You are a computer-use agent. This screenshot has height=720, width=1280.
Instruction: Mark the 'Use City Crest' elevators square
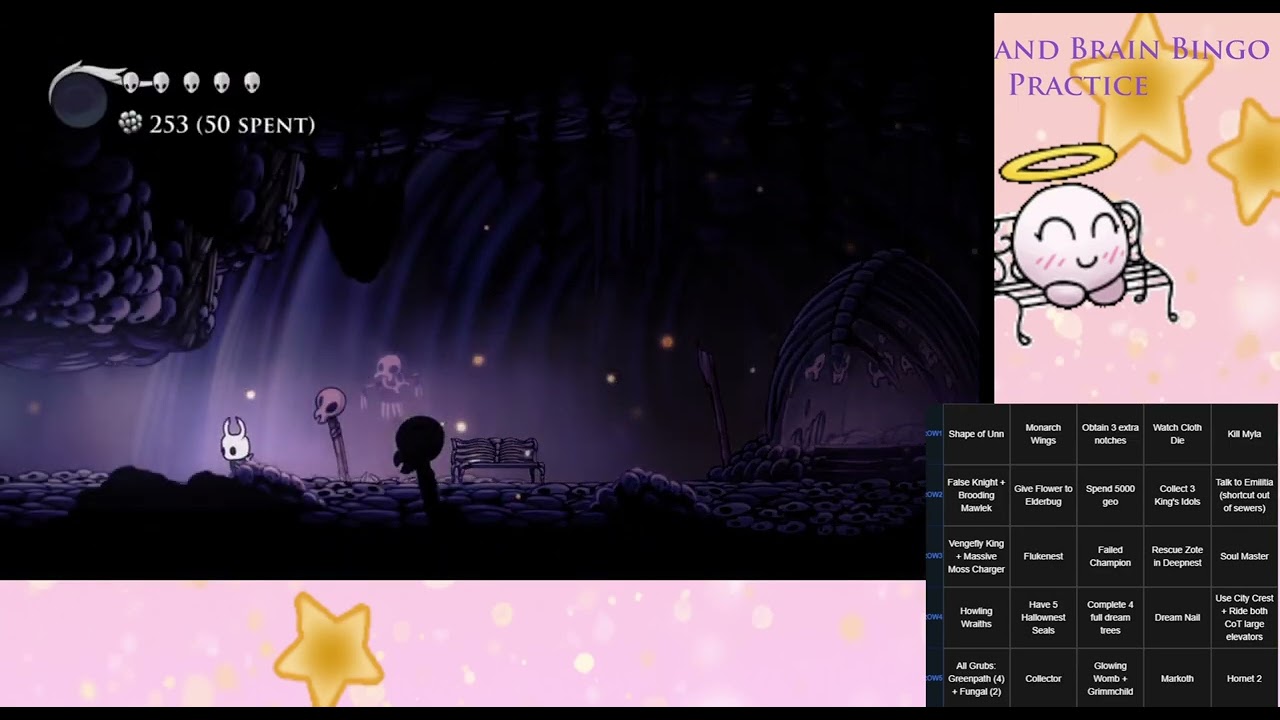(1244, 618)
